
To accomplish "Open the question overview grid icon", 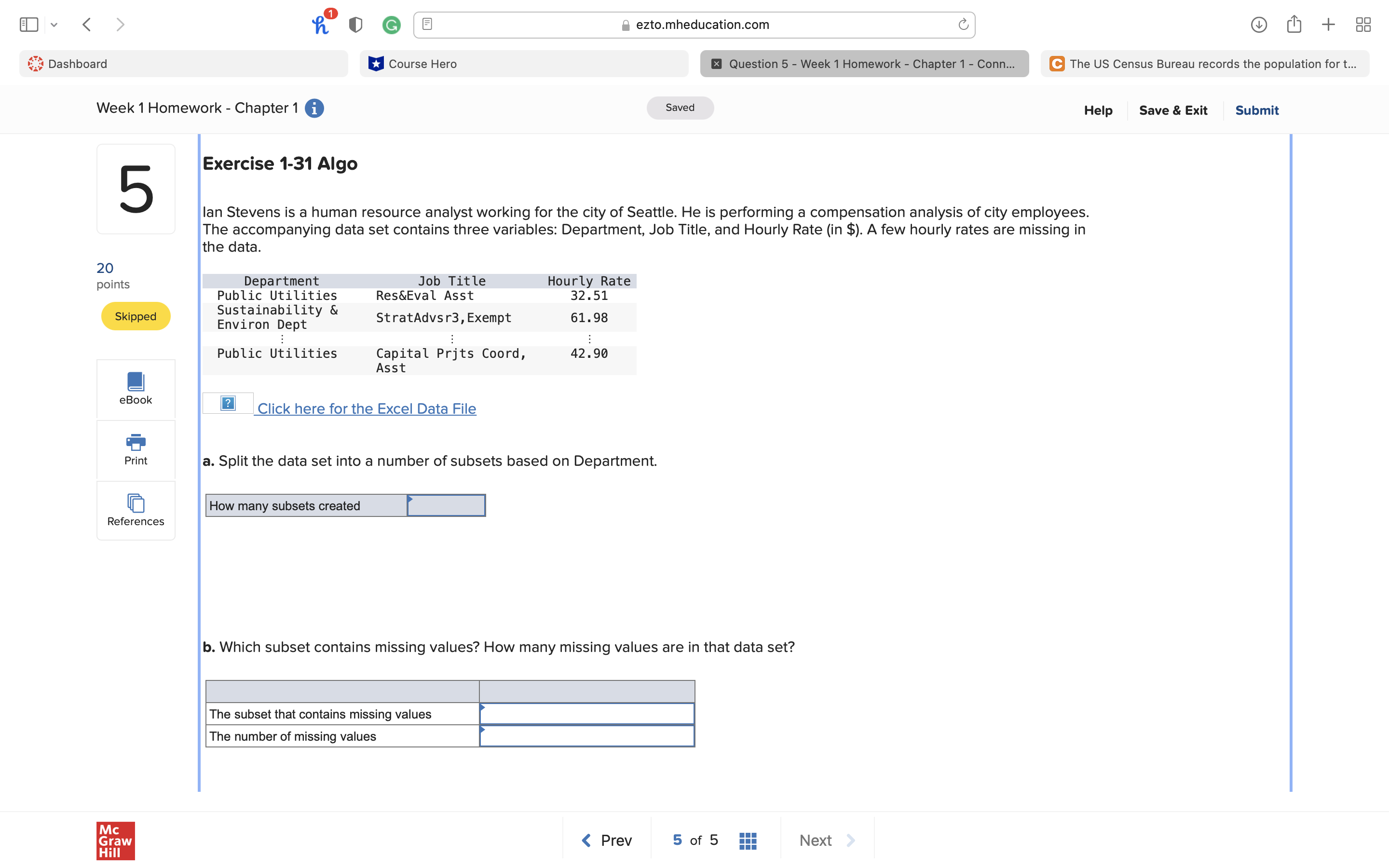I will tap(747, 840).
